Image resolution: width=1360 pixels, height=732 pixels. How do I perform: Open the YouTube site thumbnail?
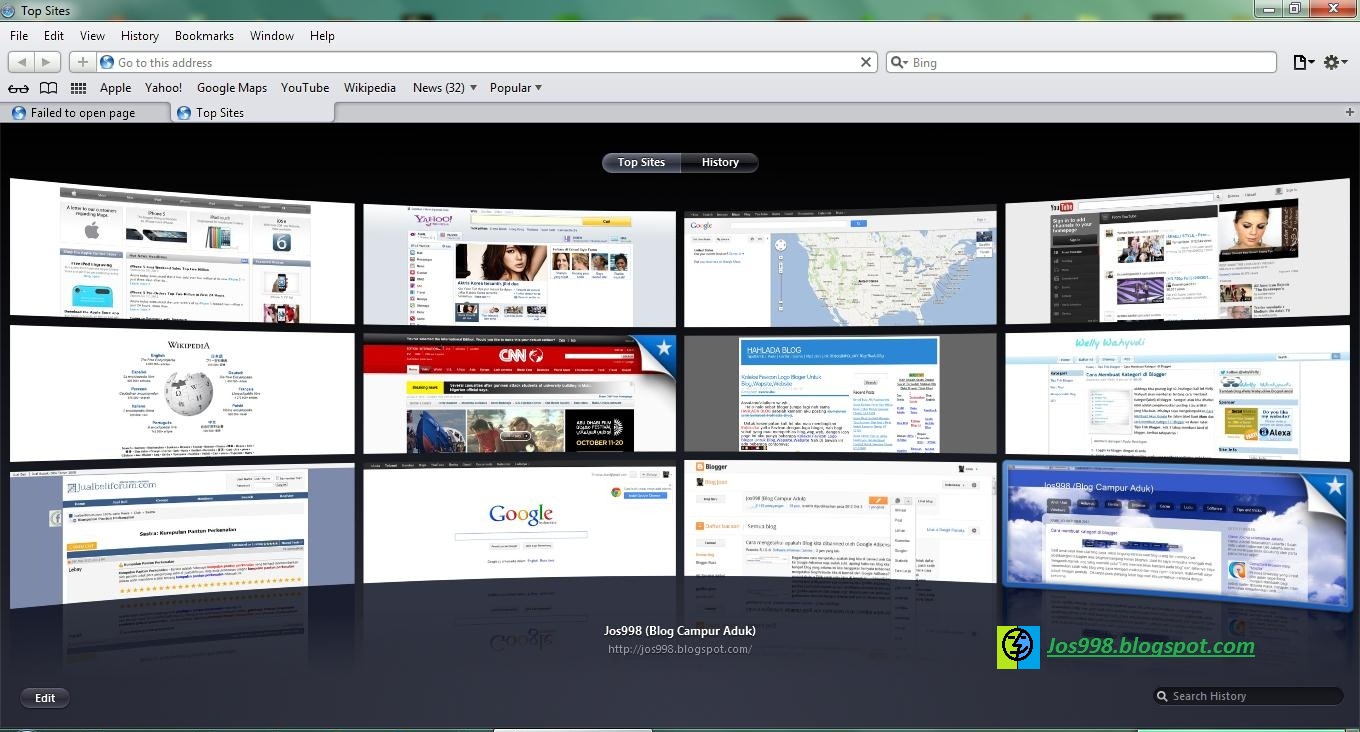click(x=1177, y=251)
